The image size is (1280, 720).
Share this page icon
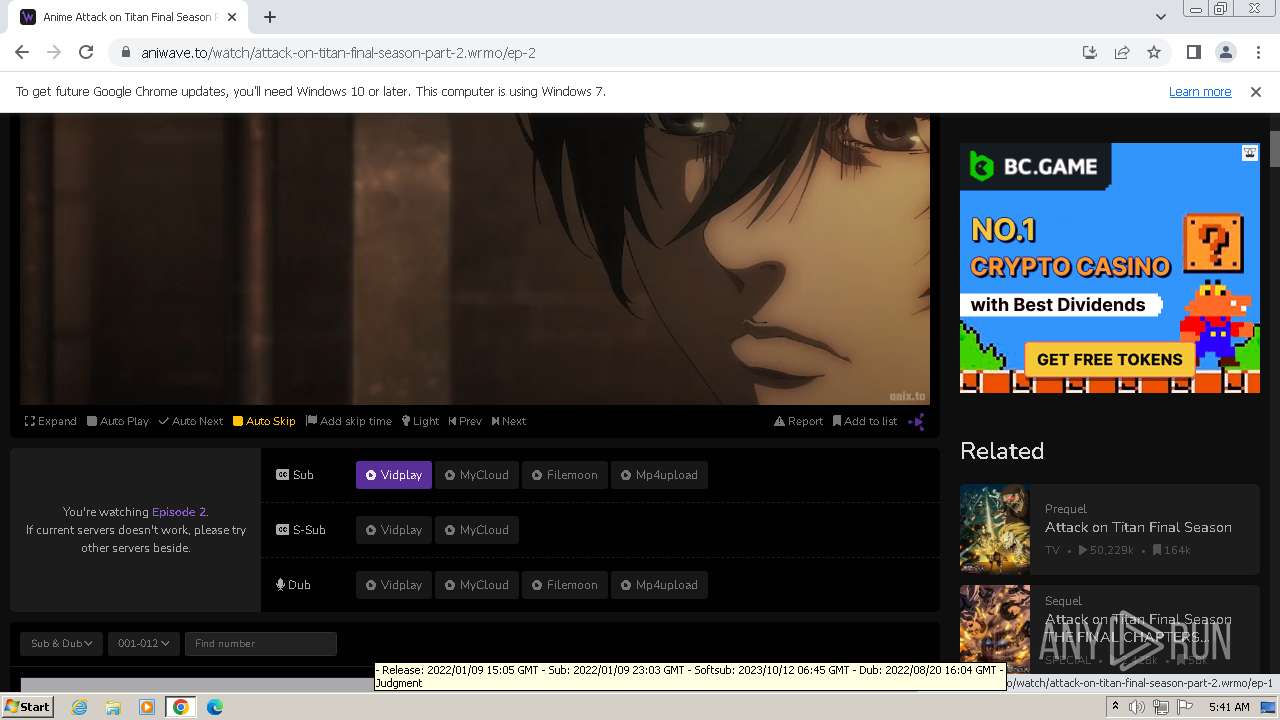point(1122,52)
